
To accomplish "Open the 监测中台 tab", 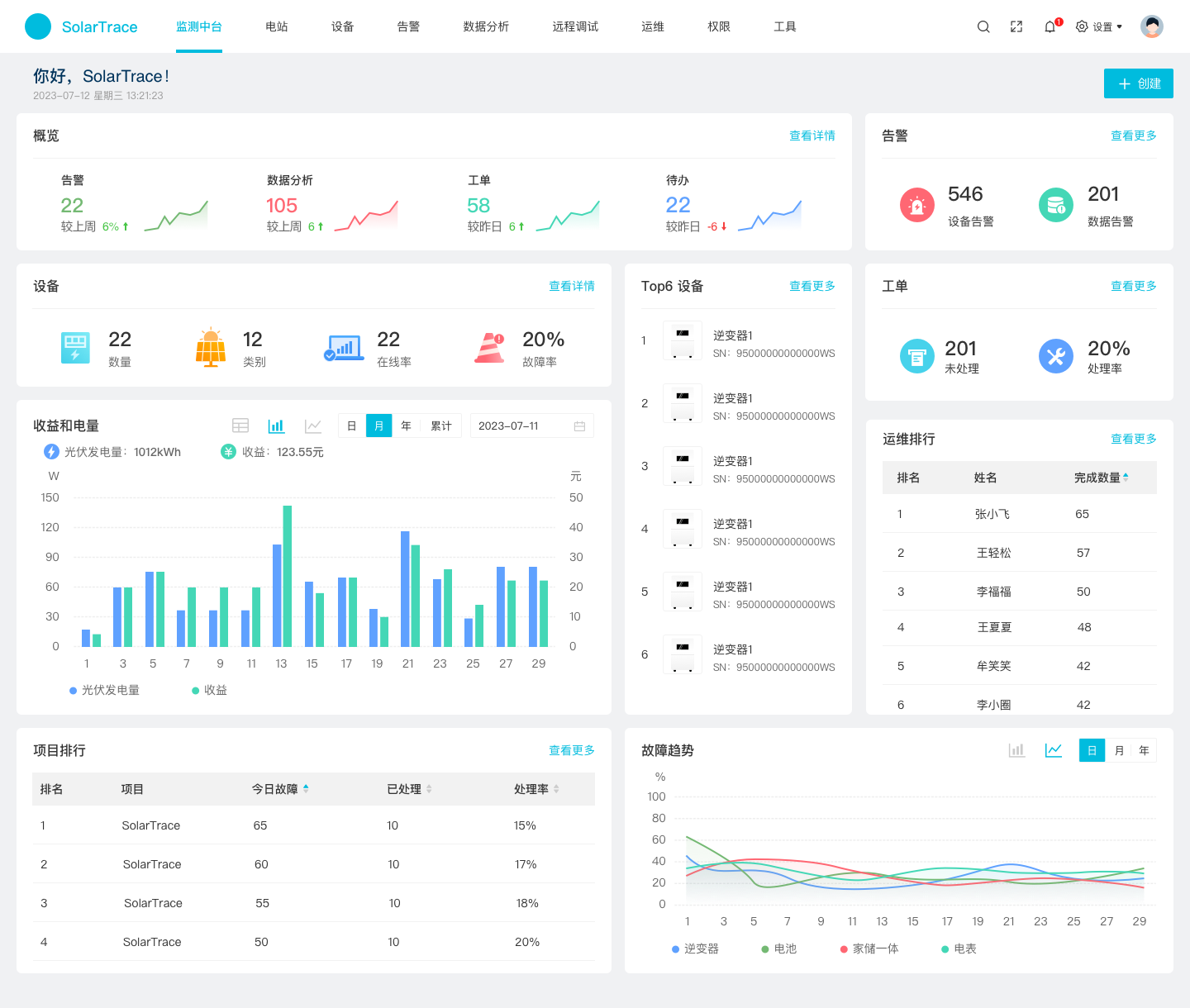I will tap(199, 26).
